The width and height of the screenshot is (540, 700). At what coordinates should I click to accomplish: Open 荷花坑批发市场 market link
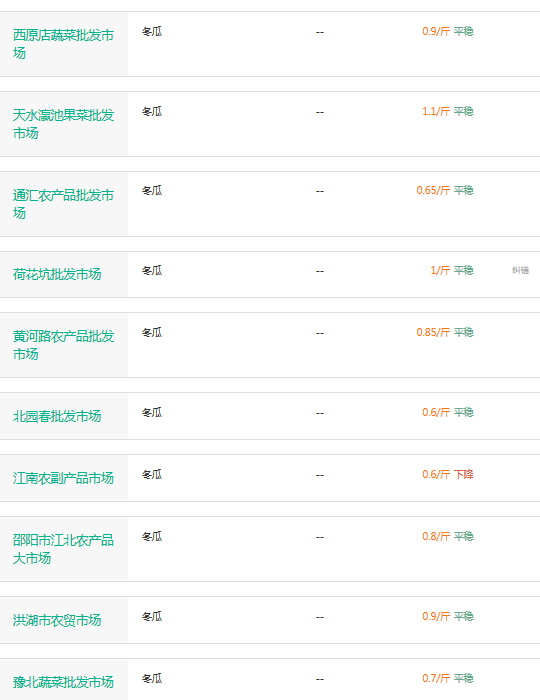[x=57, y=274]
